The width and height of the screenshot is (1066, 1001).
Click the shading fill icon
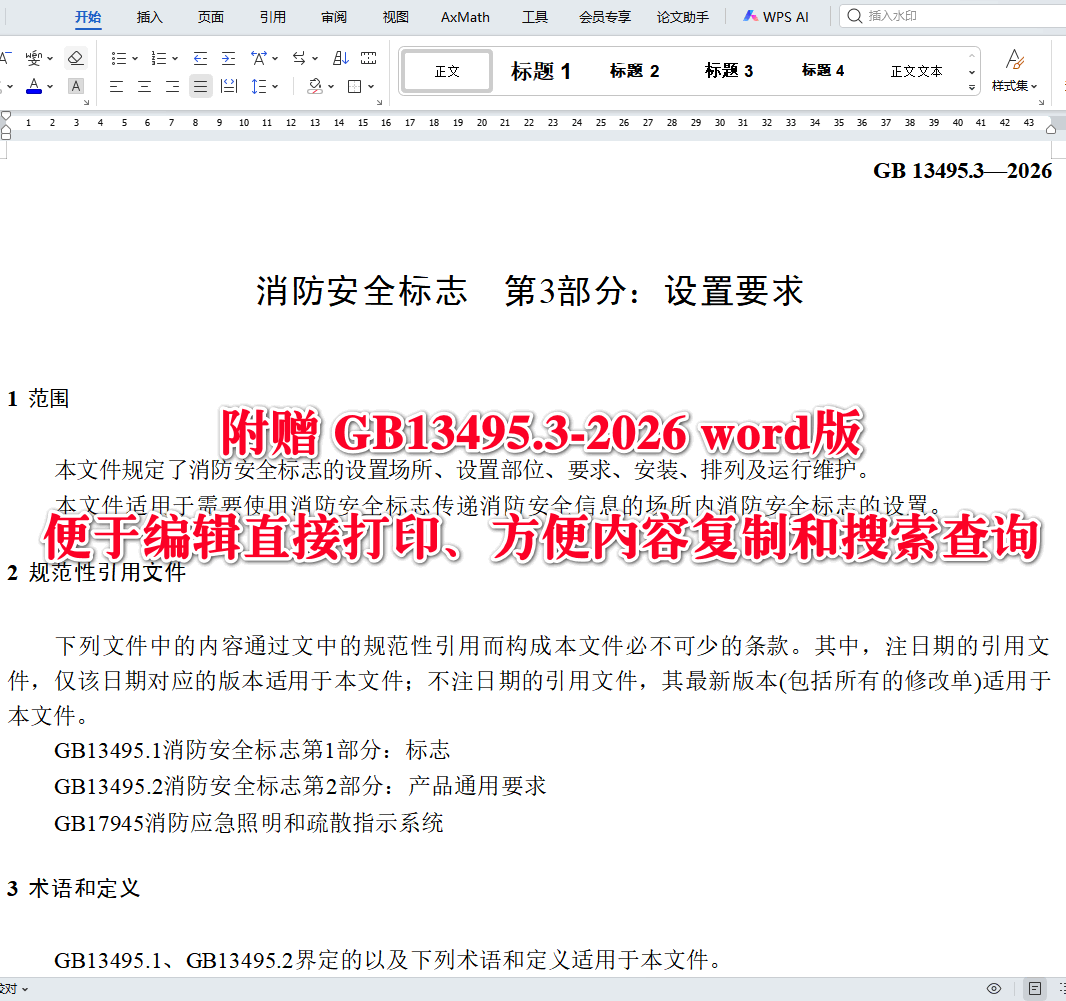click(x=315, y=86)
